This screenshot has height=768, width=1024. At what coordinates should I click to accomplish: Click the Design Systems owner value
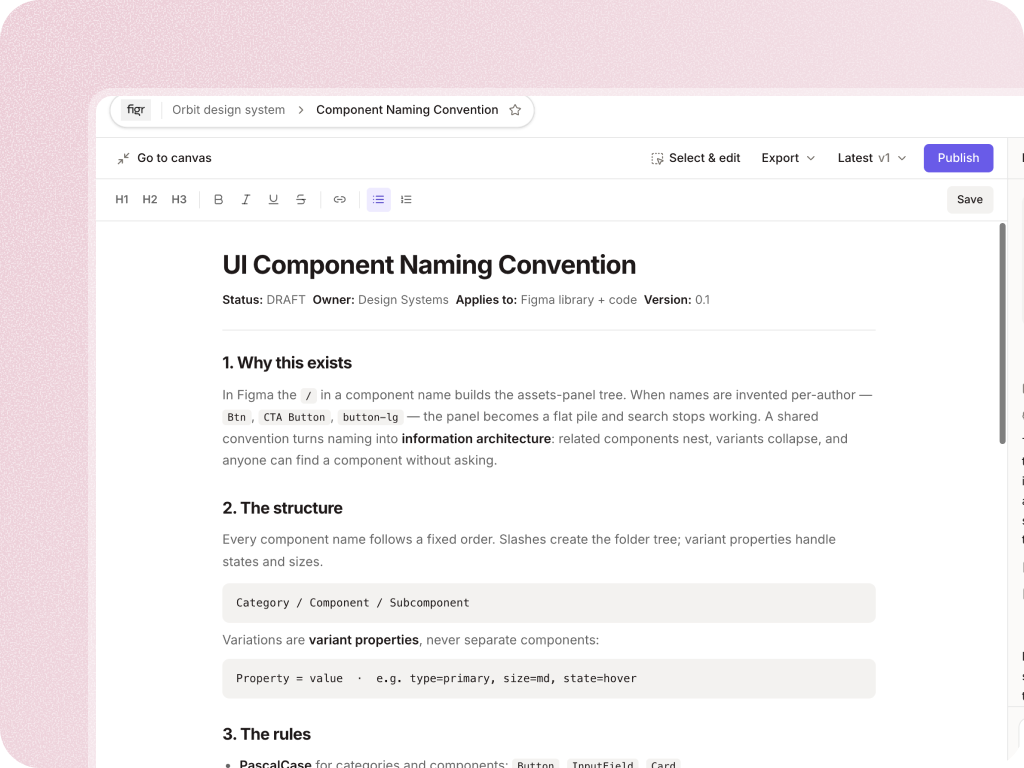point(403,300)
